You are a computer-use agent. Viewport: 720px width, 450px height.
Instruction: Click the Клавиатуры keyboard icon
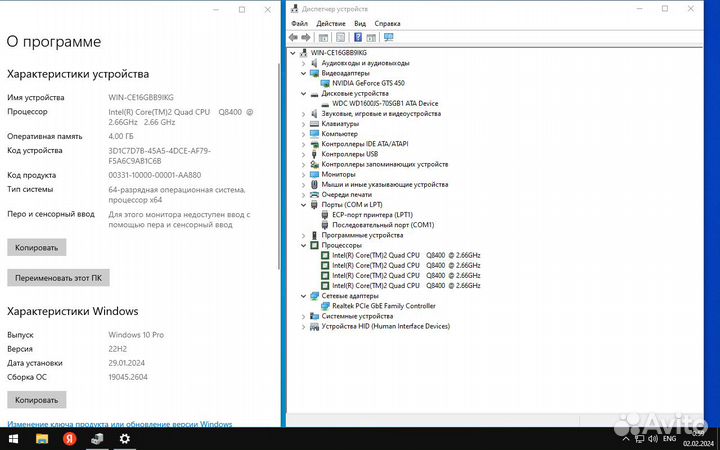(x=314, y=124)
